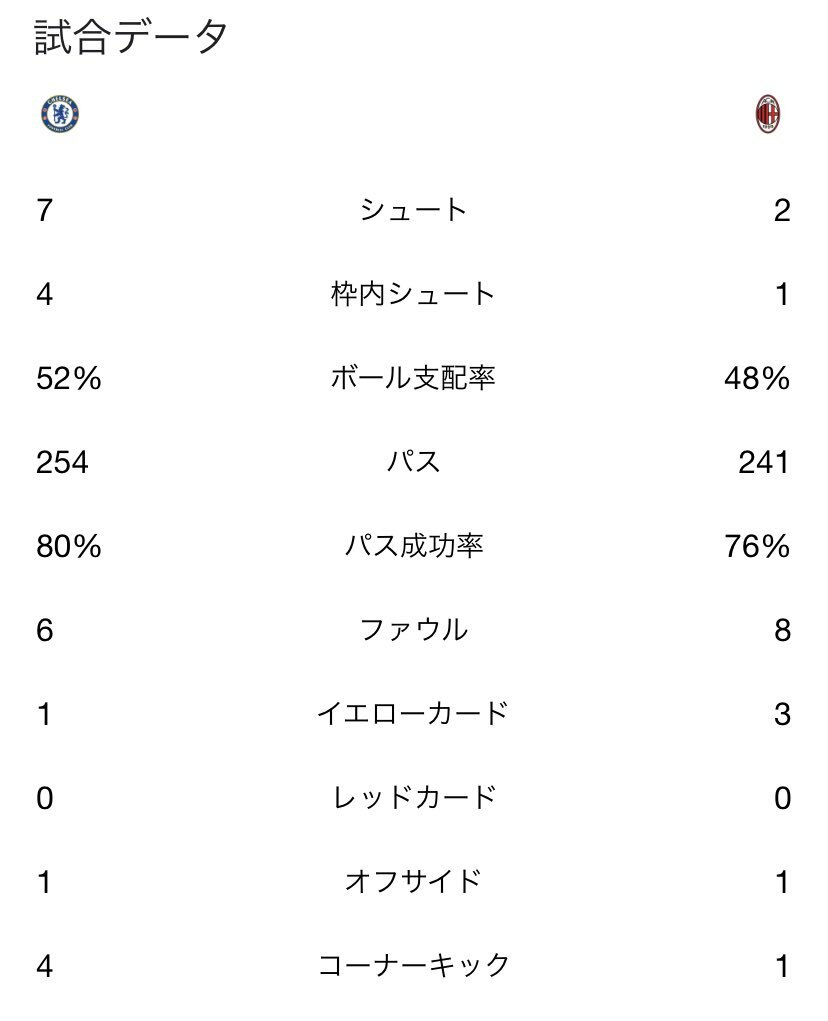
Task: Click the シュート stat label
Action: click(x=413, y=210)
